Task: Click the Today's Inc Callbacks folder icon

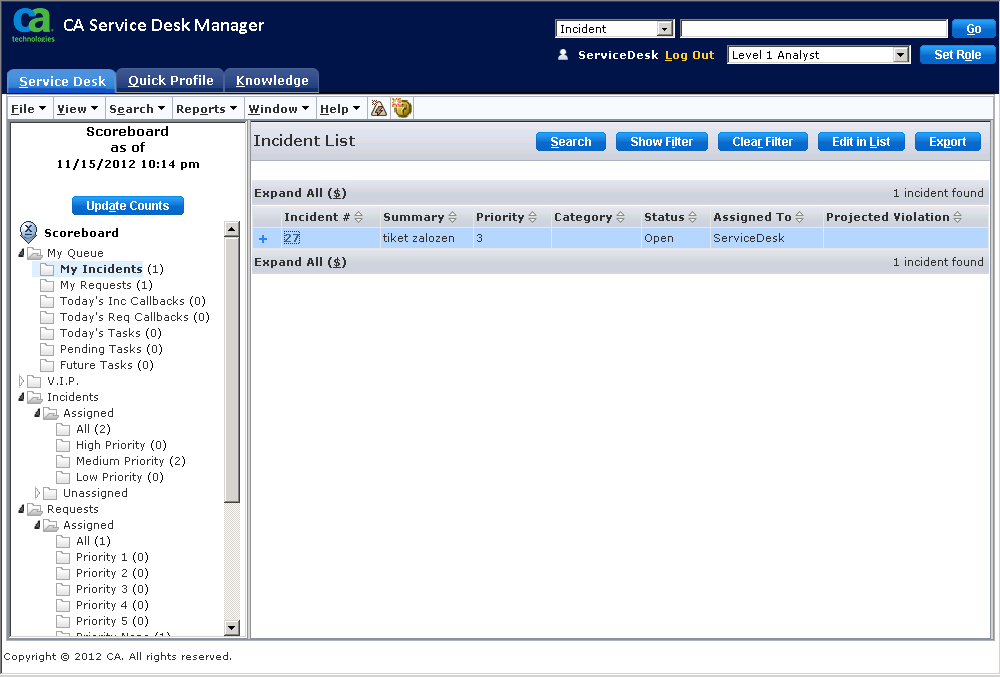Action: click(47, 301)
